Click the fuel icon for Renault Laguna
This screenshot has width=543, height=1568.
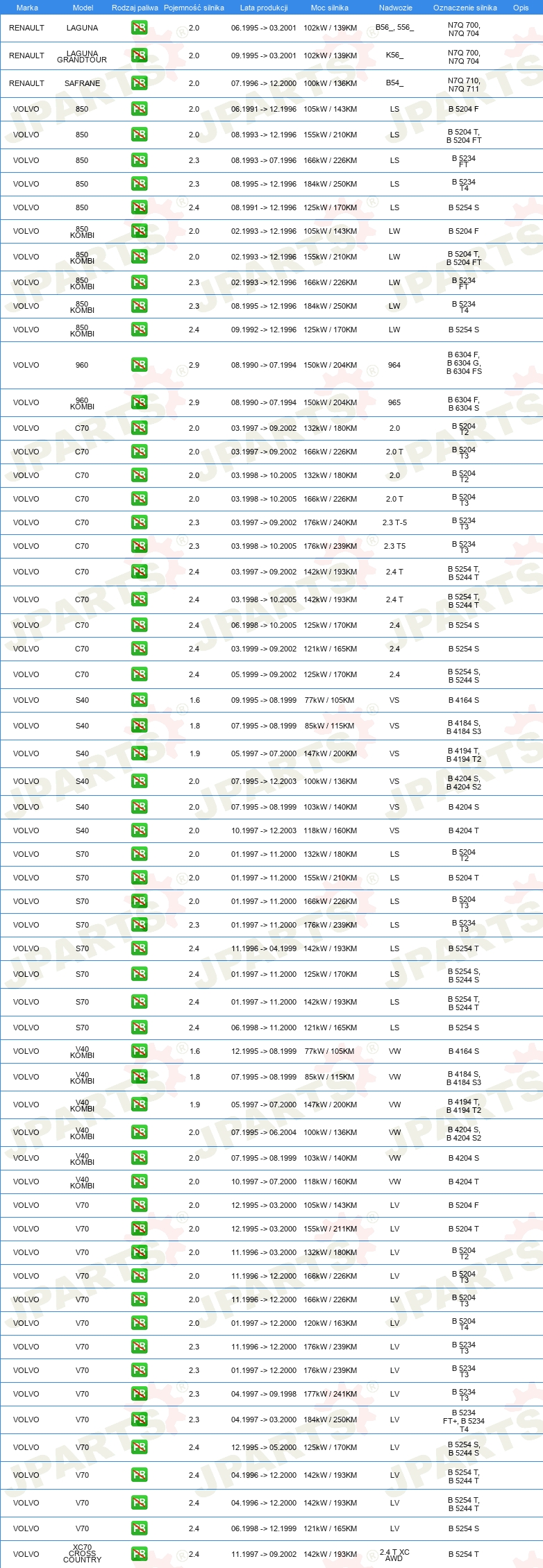click(140, 28)
